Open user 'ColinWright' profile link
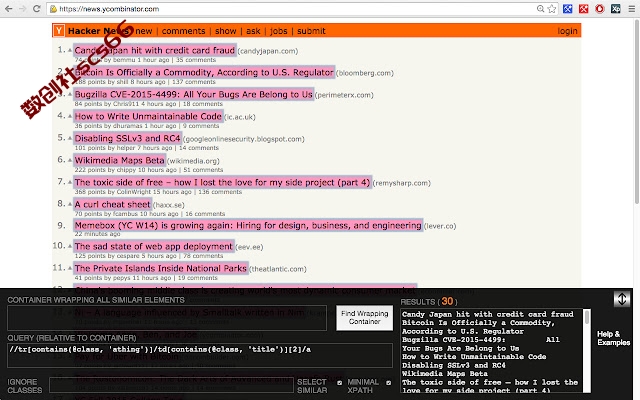This screenshot has width=640, height=400. [x=134, y=192]
